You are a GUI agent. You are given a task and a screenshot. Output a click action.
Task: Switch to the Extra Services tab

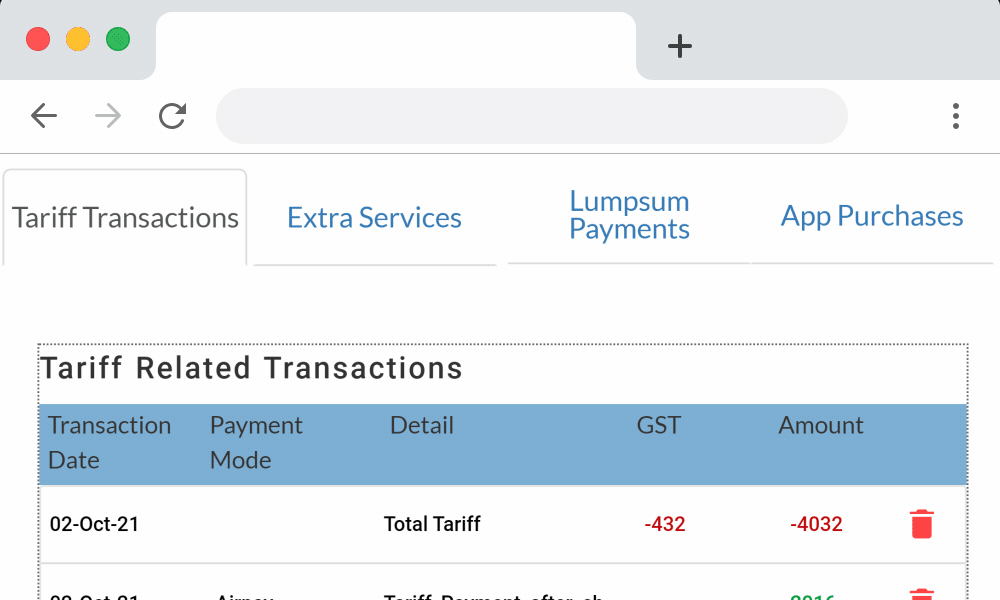[374, 217]
